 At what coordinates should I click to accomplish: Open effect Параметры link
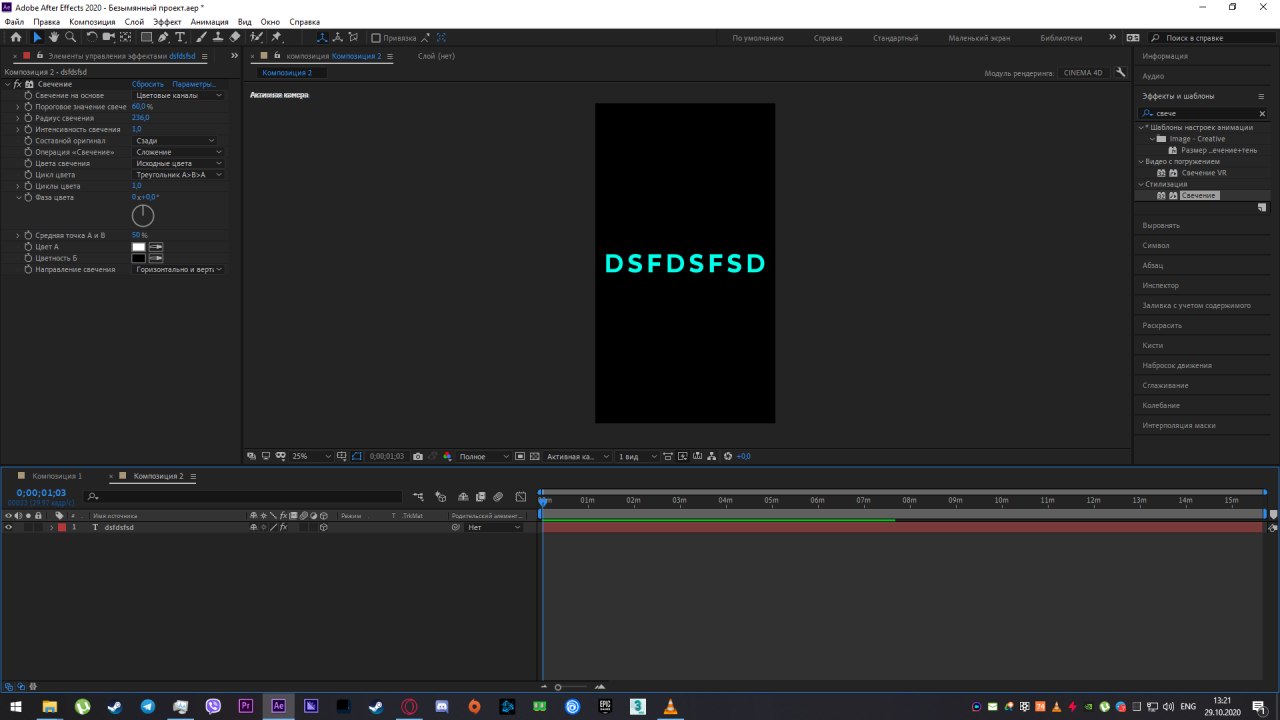pos(193,84)
